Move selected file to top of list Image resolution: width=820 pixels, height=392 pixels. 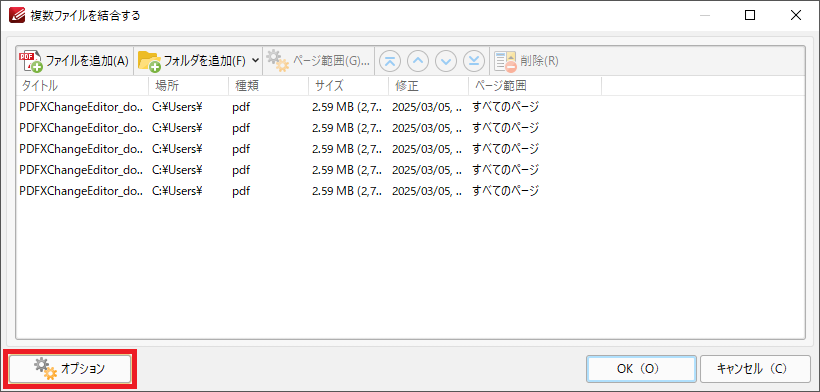tap(390, 61)
